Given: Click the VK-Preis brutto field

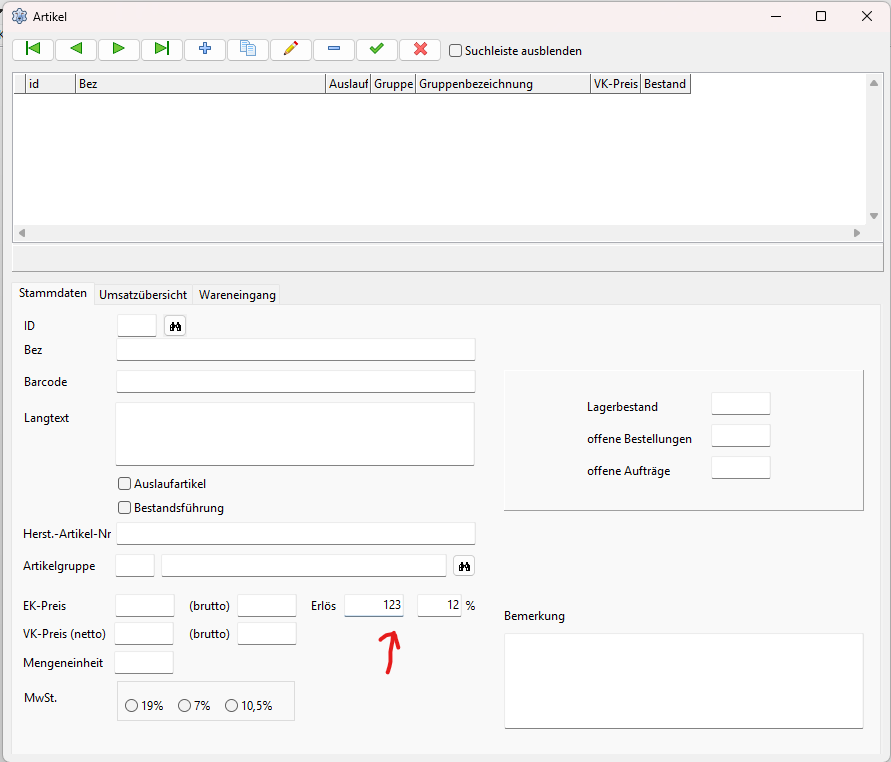Looking at the screenshot, I should 267,634.
